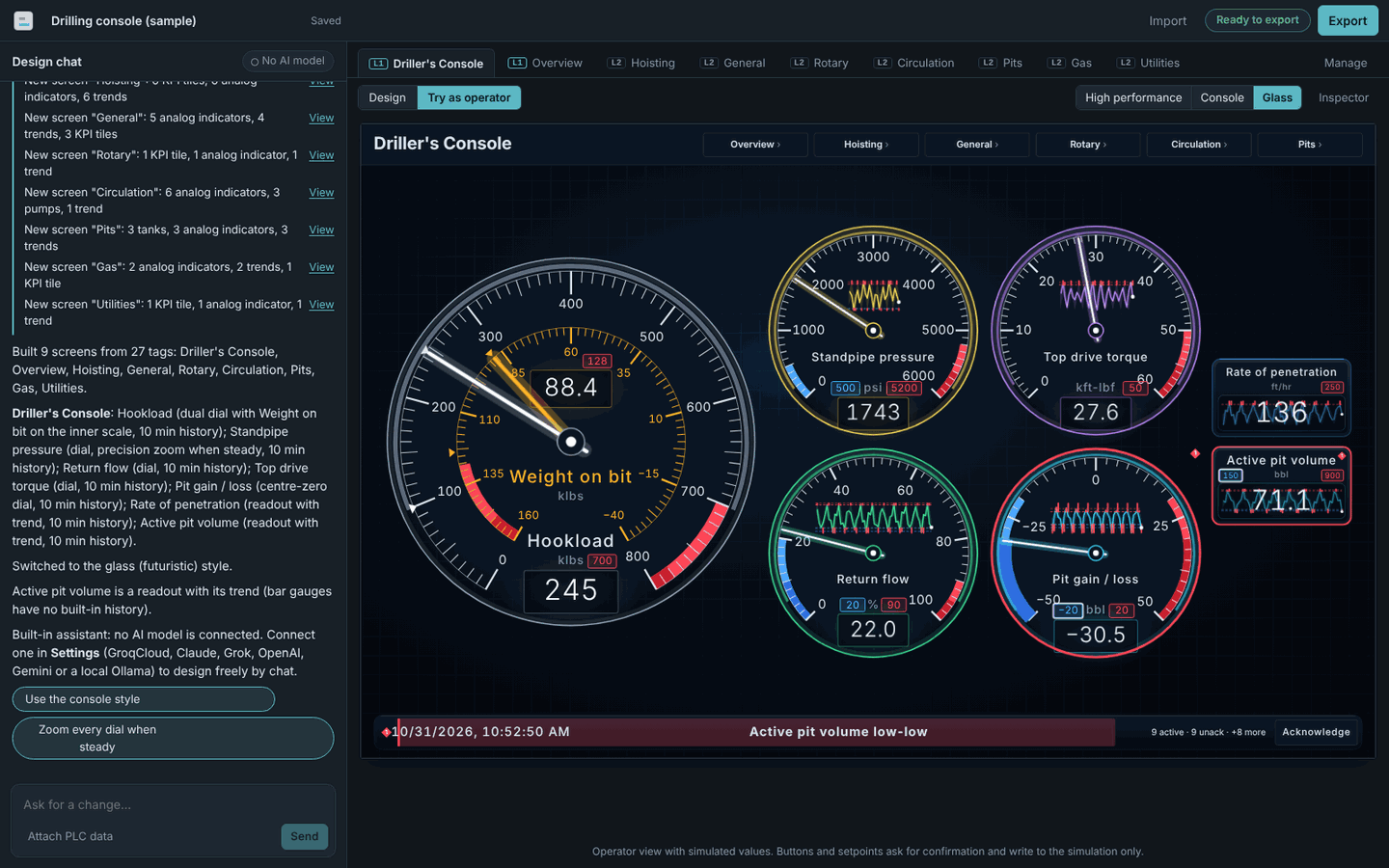
Task: Click the Saved status text
Action: 326,20
